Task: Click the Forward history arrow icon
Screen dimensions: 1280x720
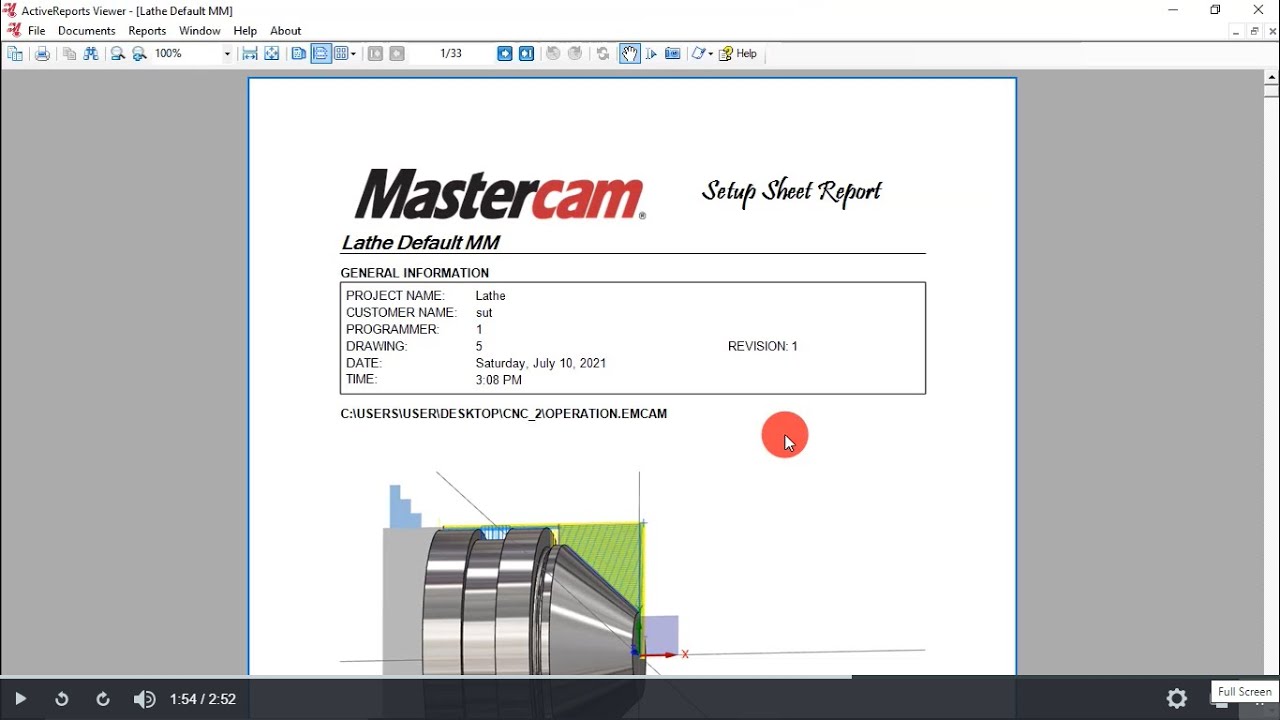Action: pos(575,54)
